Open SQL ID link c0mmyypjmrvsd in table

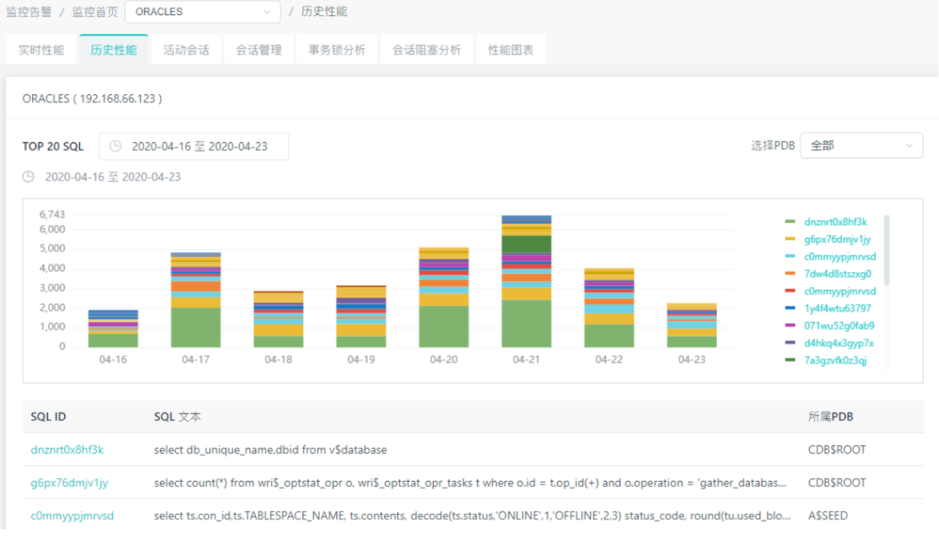72,516
